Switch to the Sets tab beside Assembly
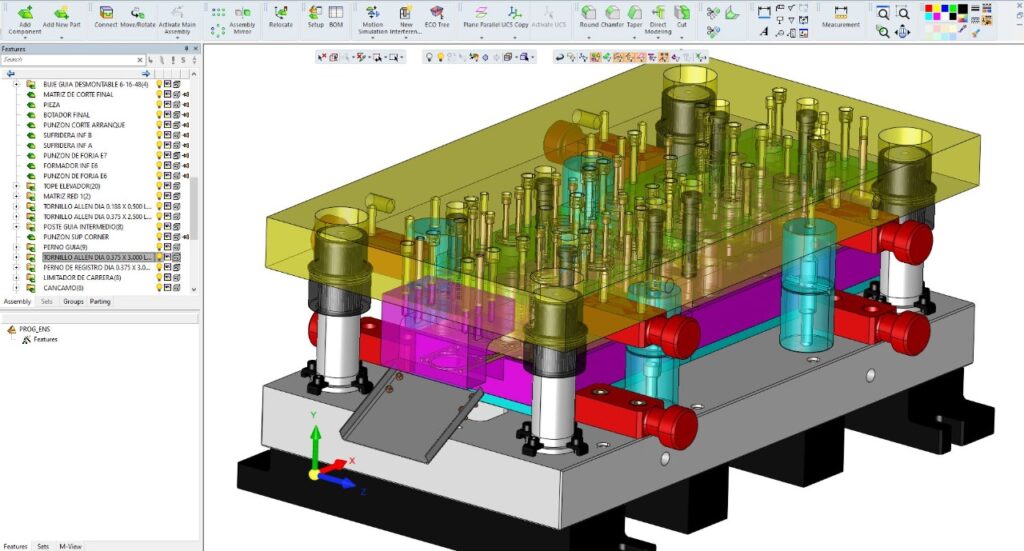Image resolution: width=1024 pixels, height=551 pixels. [46, 302]
